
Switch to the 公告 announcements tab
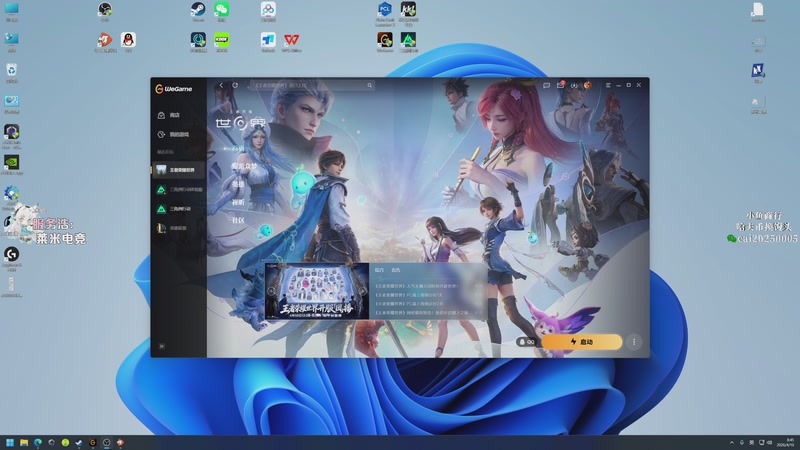tap(395, 270)
